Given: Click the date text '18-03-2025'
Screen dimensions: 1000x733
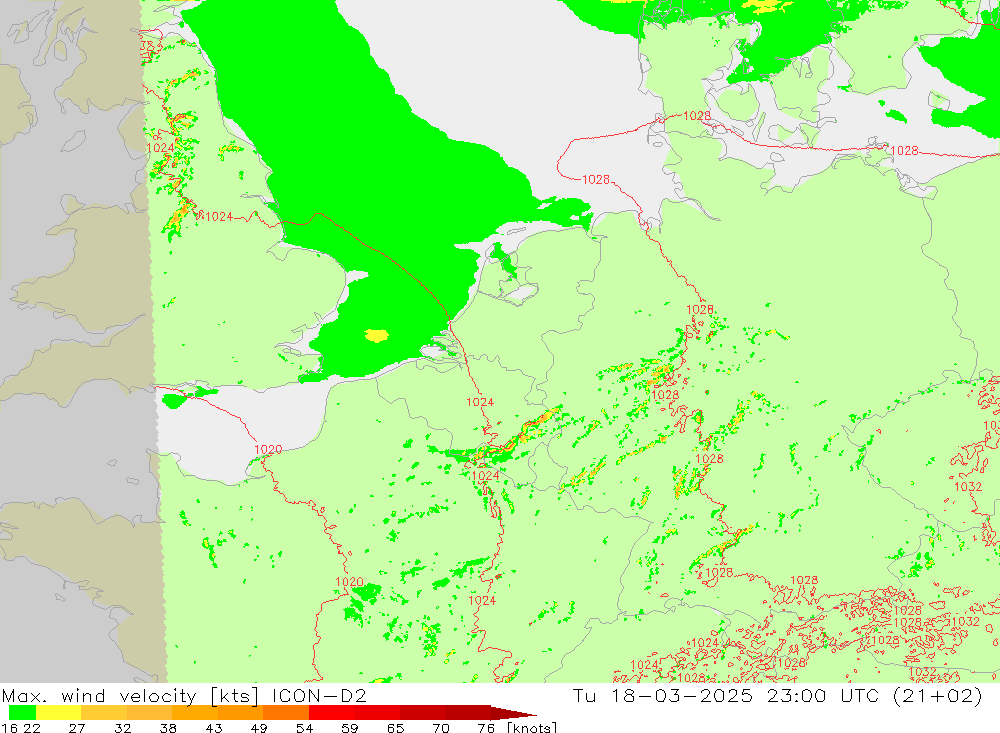Looking at the screenshot, I should coord(682,695).
